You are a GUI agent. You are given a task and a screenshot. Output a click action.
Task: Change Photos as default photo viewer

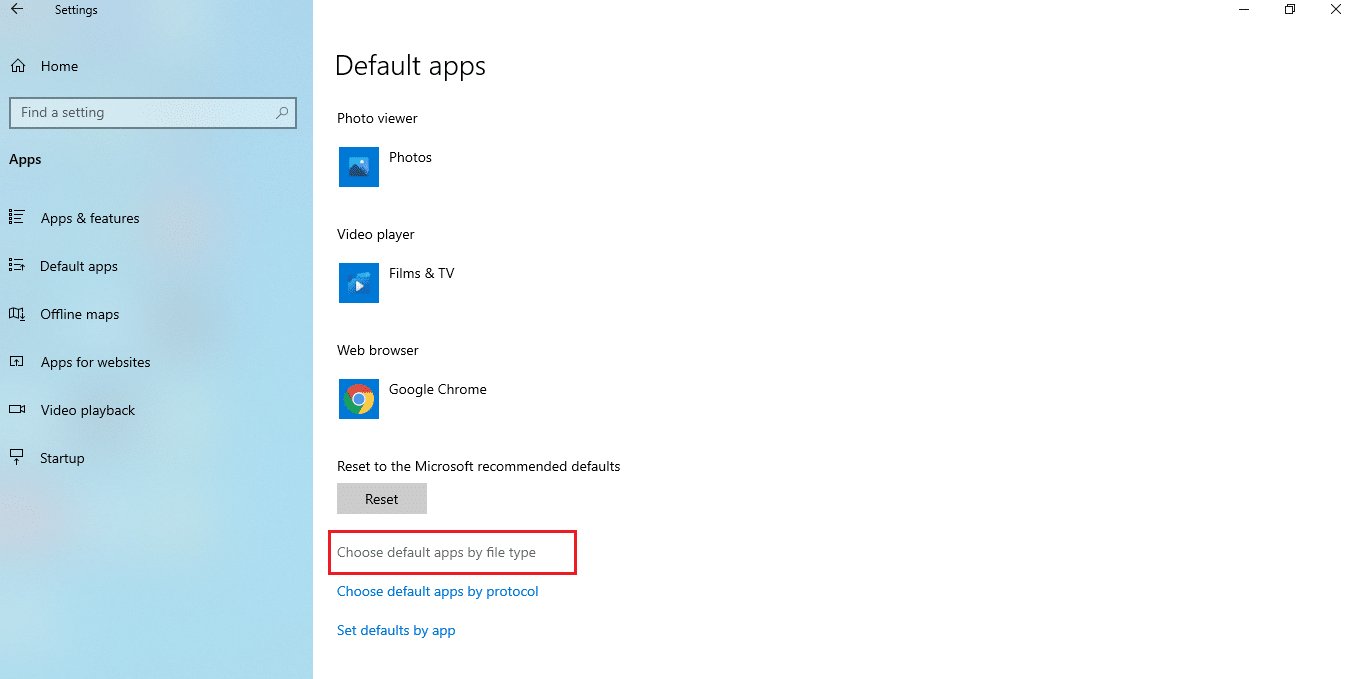[x=410, y=157]
